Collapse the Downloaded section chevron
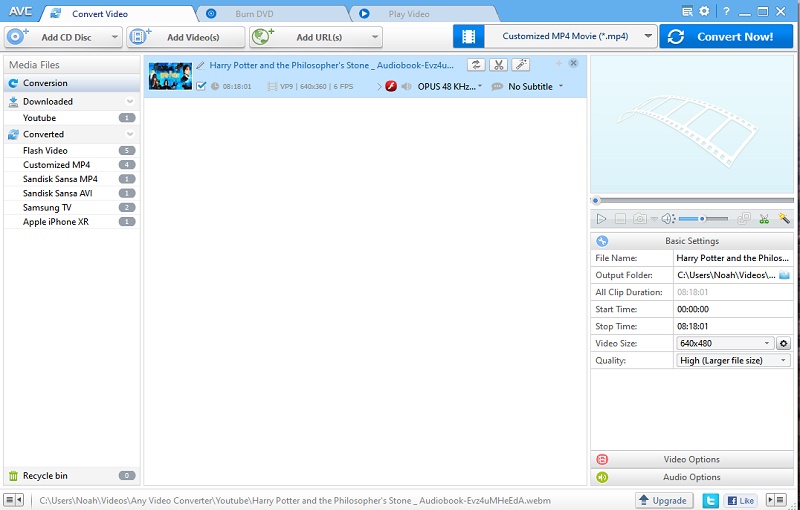The image size is (800, 510). [130, 101]
